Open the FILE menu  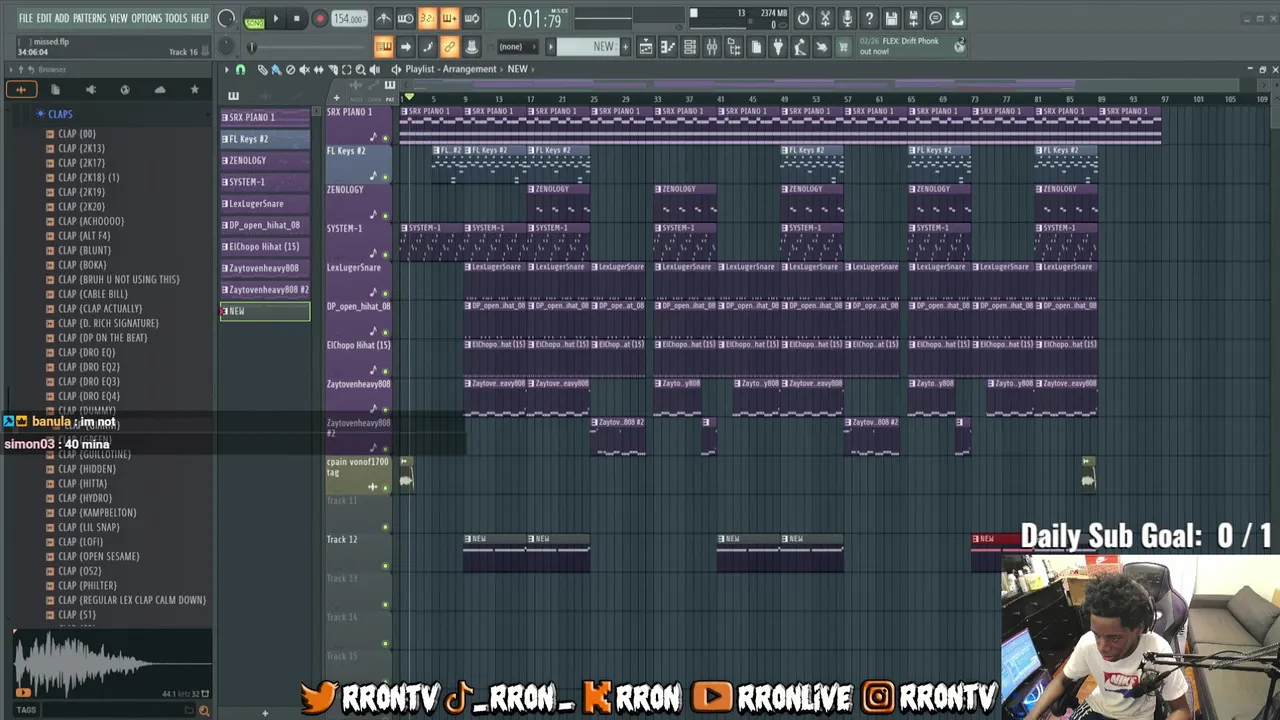coord(25,18)
